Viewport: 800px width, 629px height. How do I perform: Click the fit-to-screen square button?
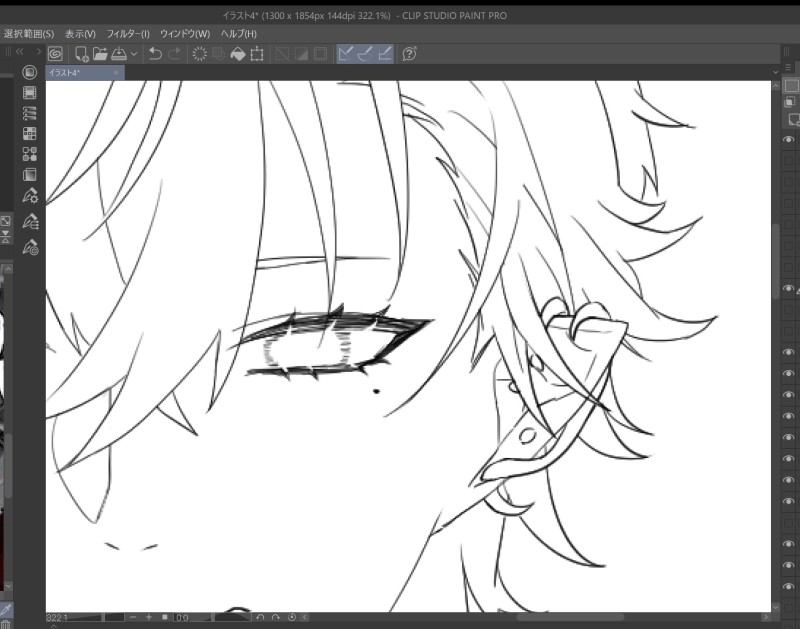(165, 617)
